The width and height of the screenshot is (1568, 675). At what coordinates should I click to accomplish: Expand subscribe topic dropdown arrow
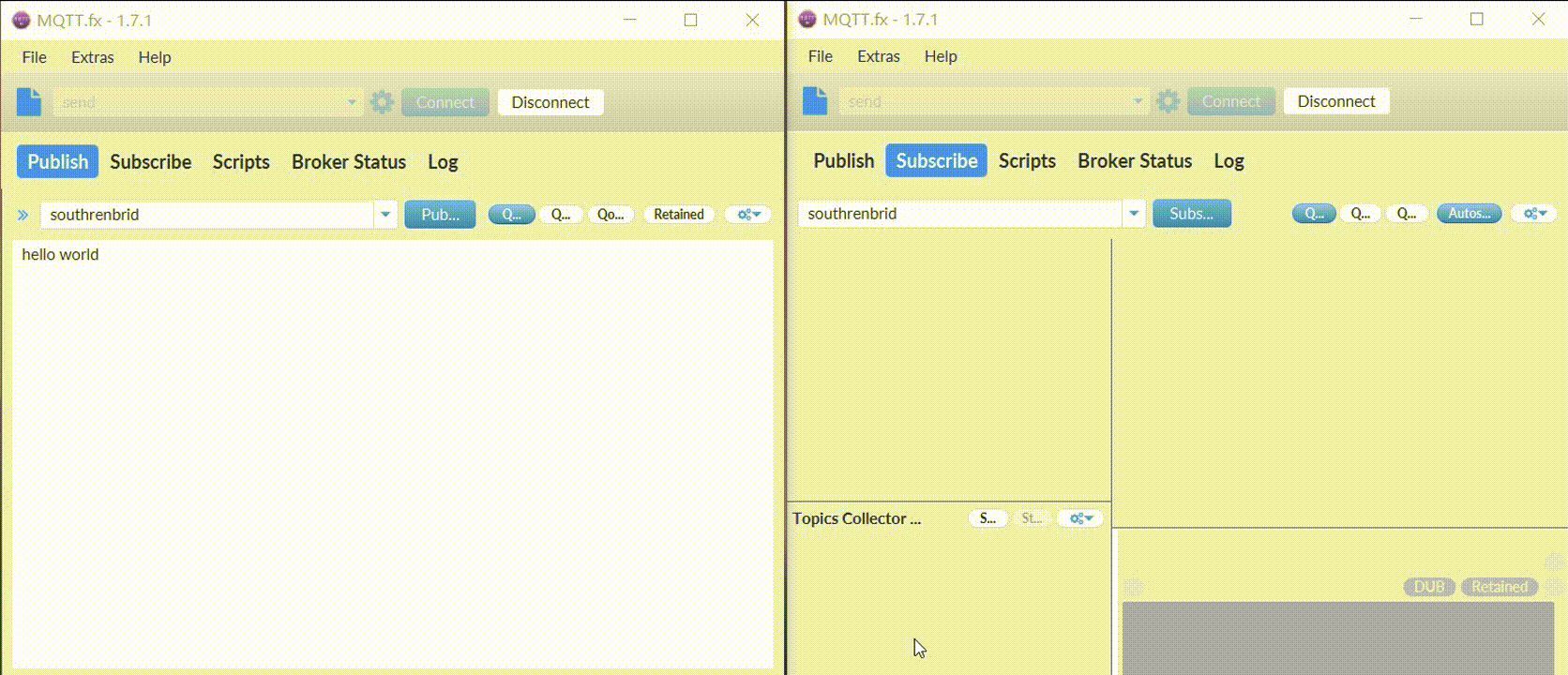[x=1134, y=214]
